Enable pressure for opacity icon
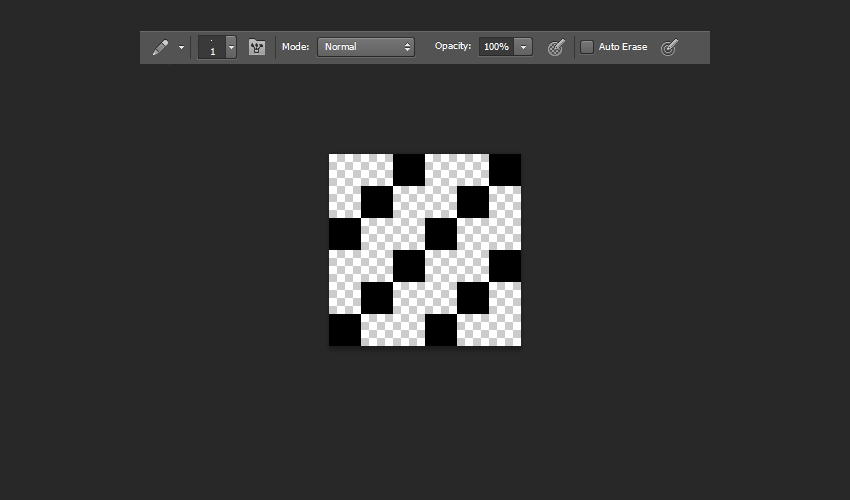 557,47
